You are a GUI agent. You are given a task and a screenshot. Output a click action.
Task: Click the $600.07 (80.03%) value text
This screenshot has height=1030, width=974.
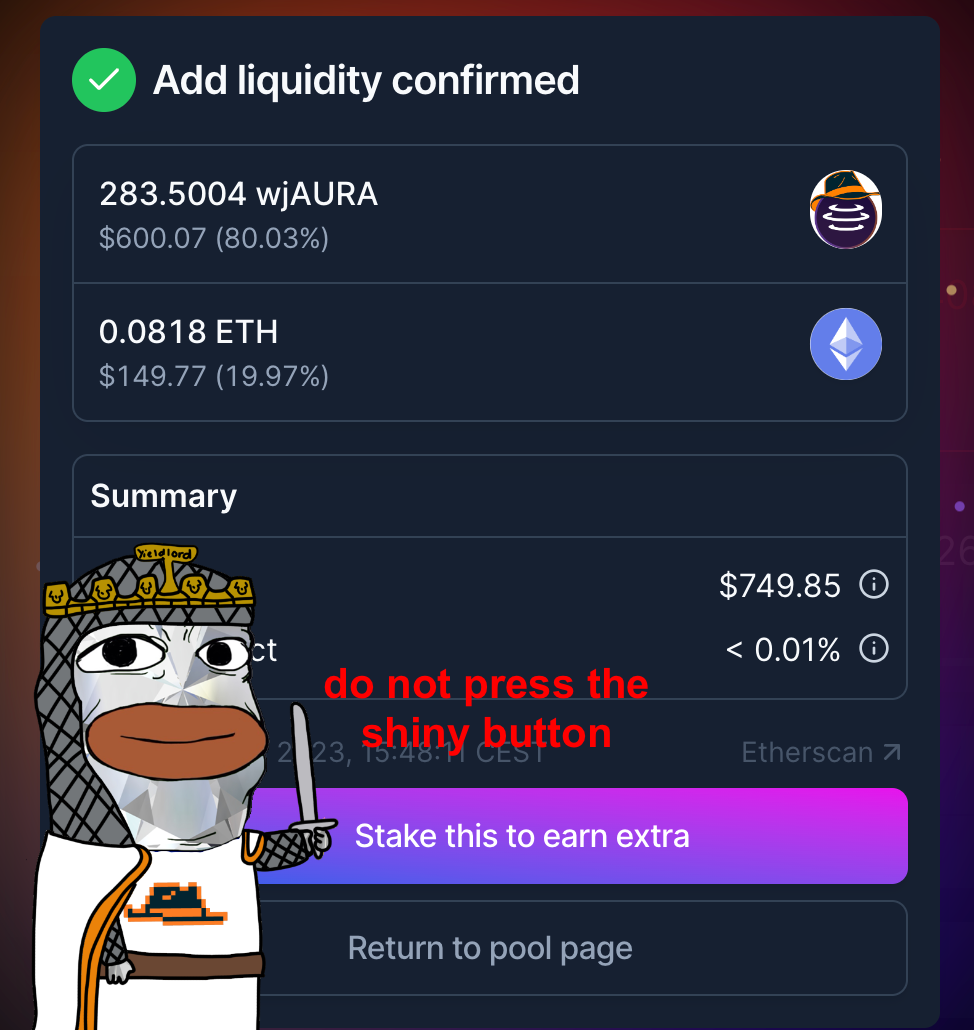[x=213, y=238]
